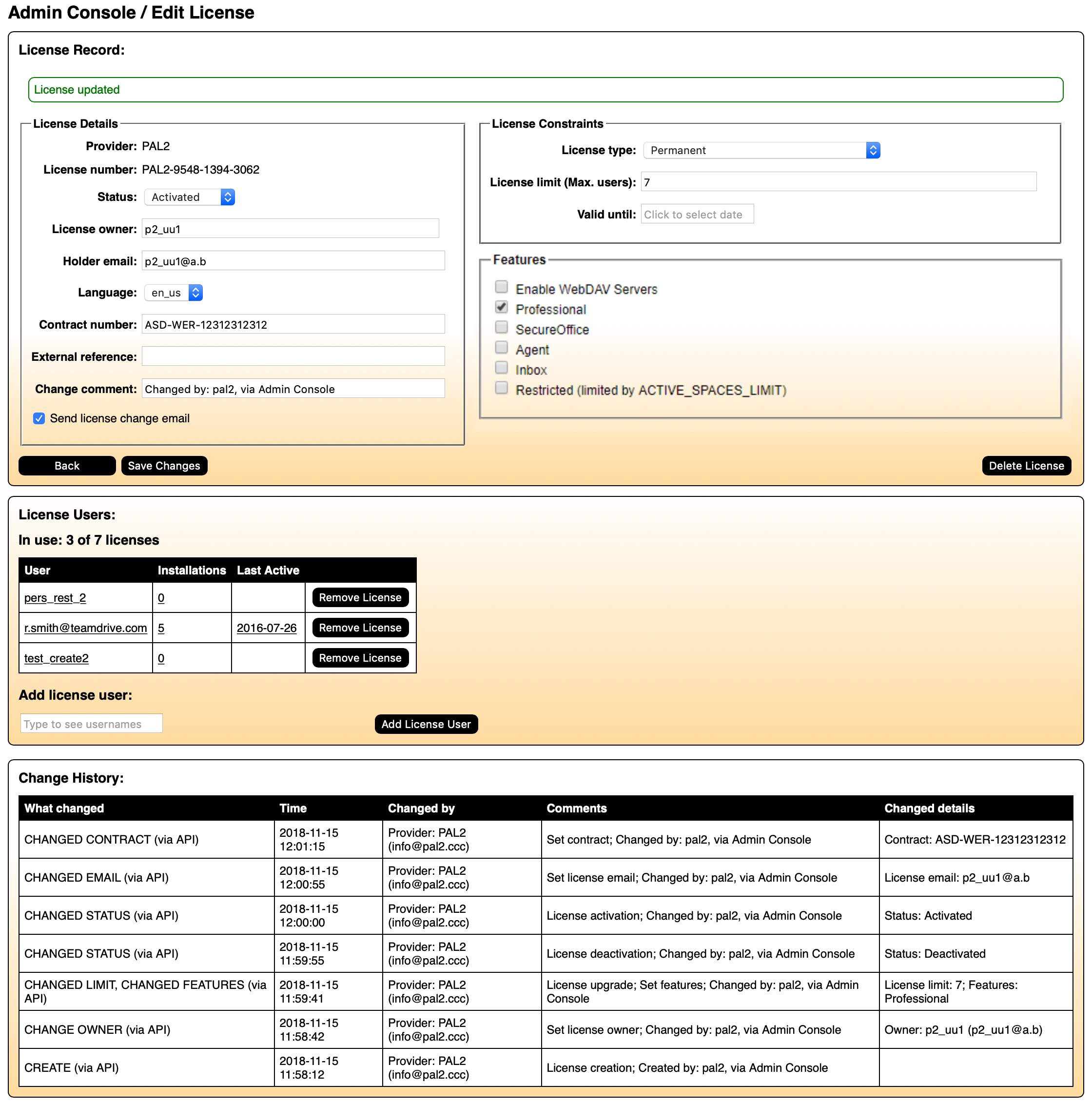1092x1104 pixels.
Task: Enable the Agent feature
Action: (502, 347)
